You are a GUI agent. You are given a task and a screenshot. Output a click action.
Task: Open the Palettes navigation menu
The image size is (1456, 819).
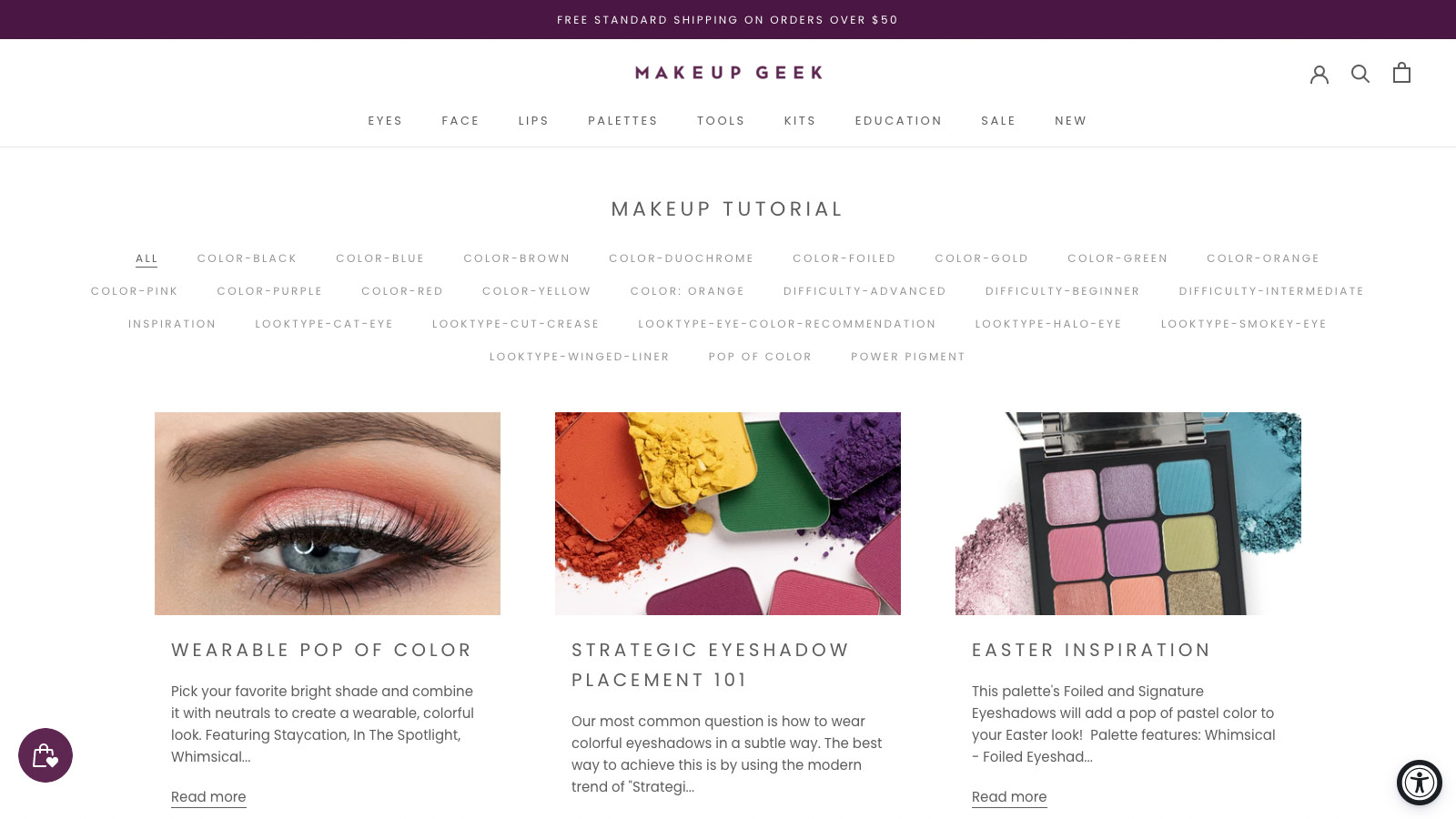pos(622,121)
